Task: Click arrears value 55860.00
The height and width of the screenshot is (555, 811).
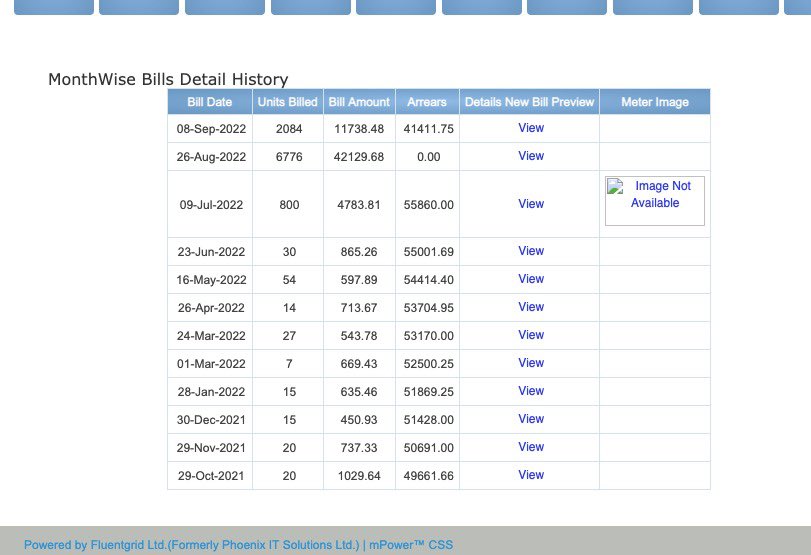Action: click(428, 205)
